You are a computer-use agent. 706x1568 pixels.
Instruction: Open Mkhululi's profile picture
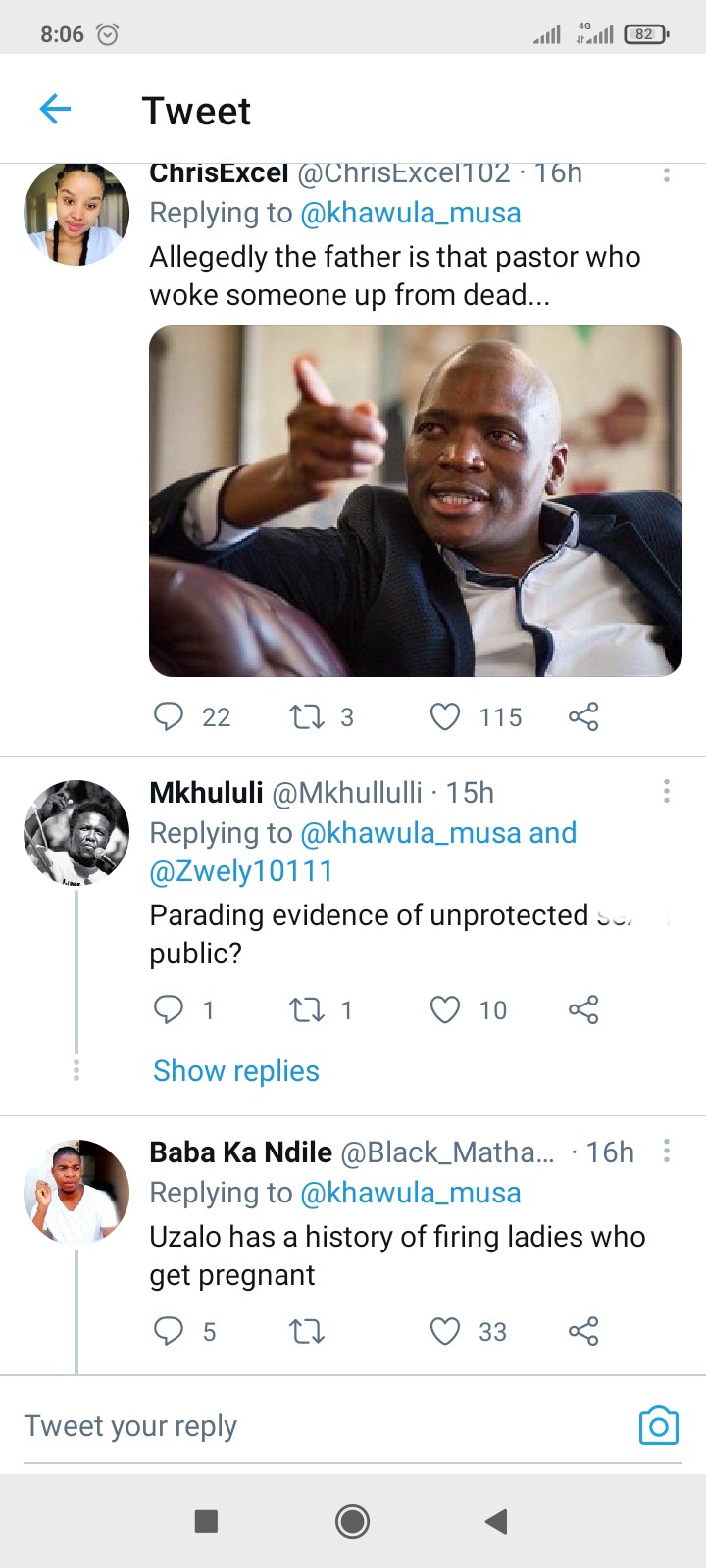click(x=76, y=833)
